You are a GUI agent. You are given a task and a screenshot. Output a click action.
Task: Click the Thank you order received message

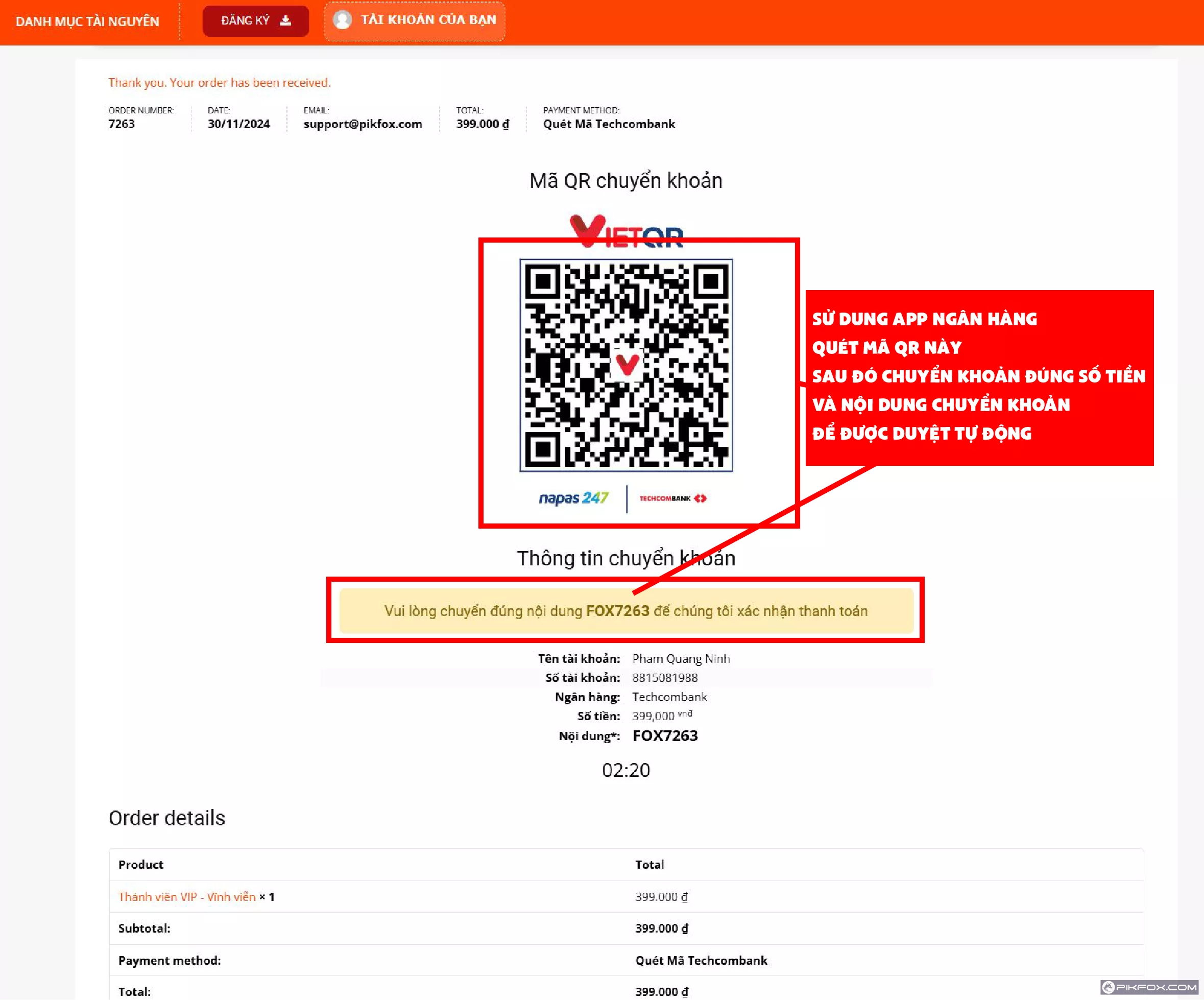click(220, 83)
